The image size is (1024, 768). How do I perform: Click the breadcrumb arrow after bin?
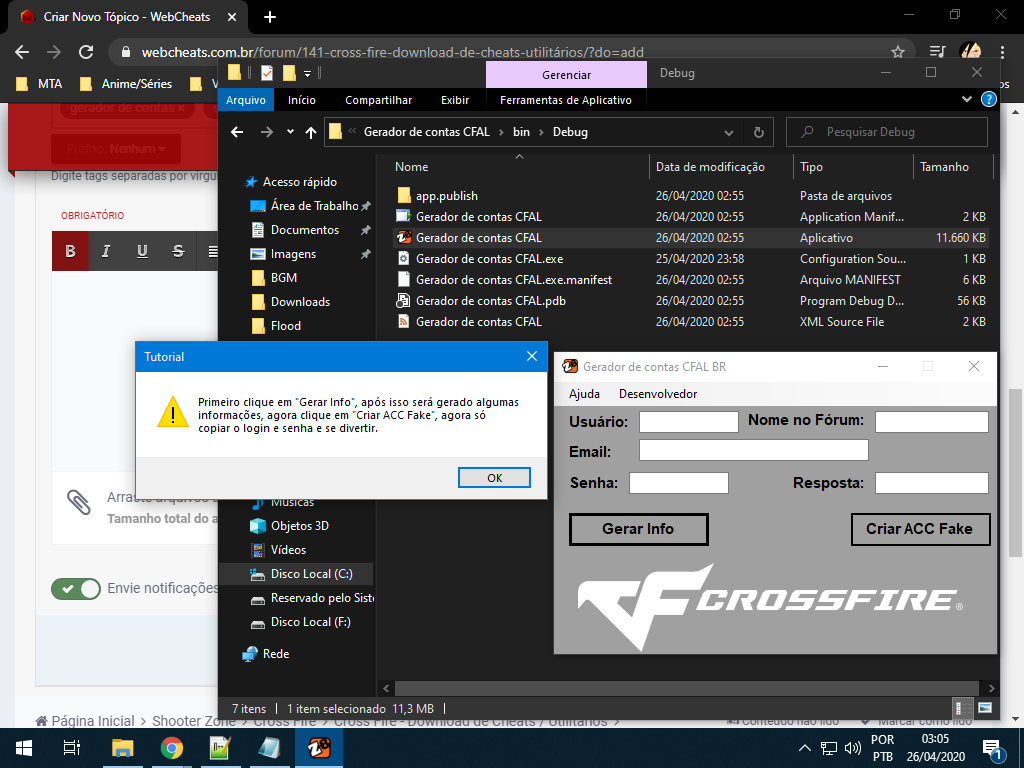tap(541, 132)
